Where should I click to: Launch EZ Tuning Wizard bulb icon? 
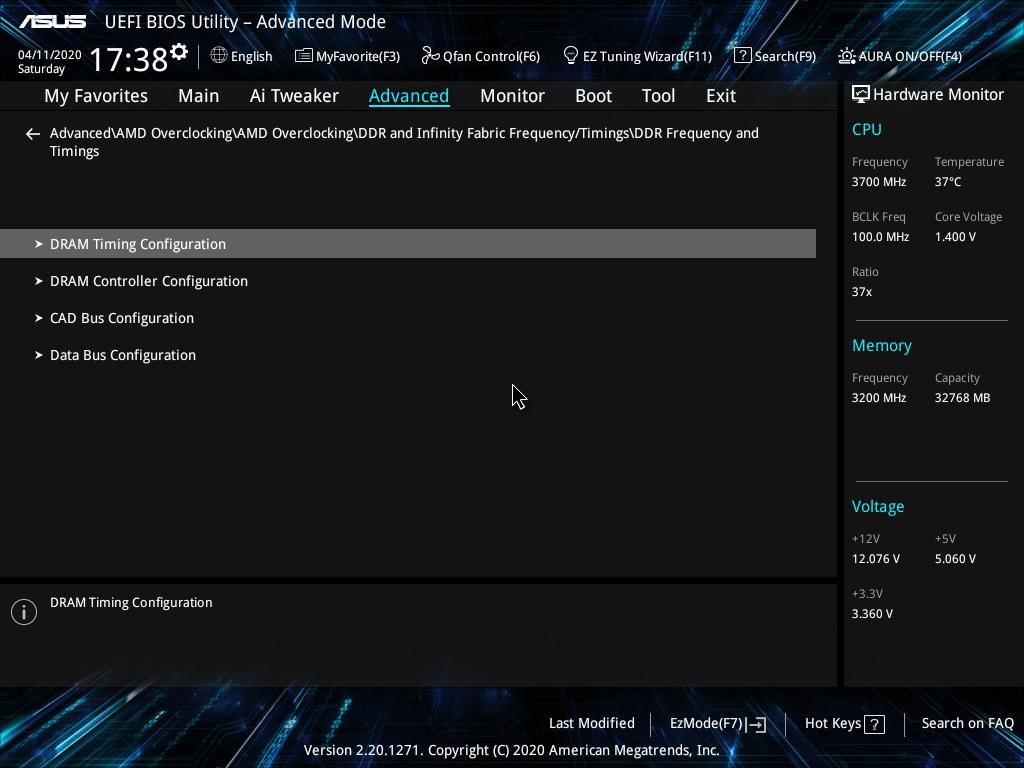tap(570, 56)
